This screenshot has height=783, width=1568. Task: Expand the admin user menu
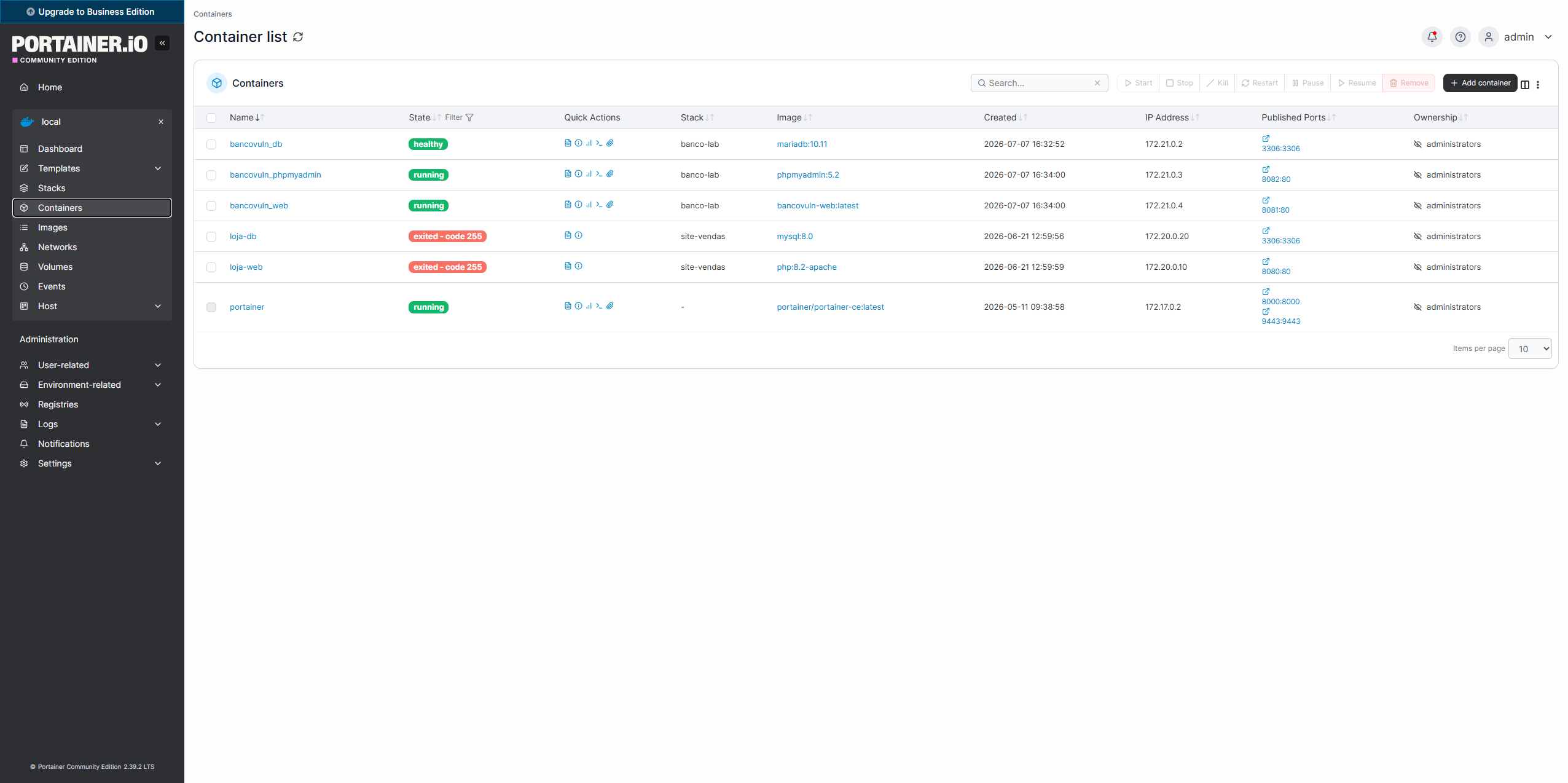[x=1518, y=37]
